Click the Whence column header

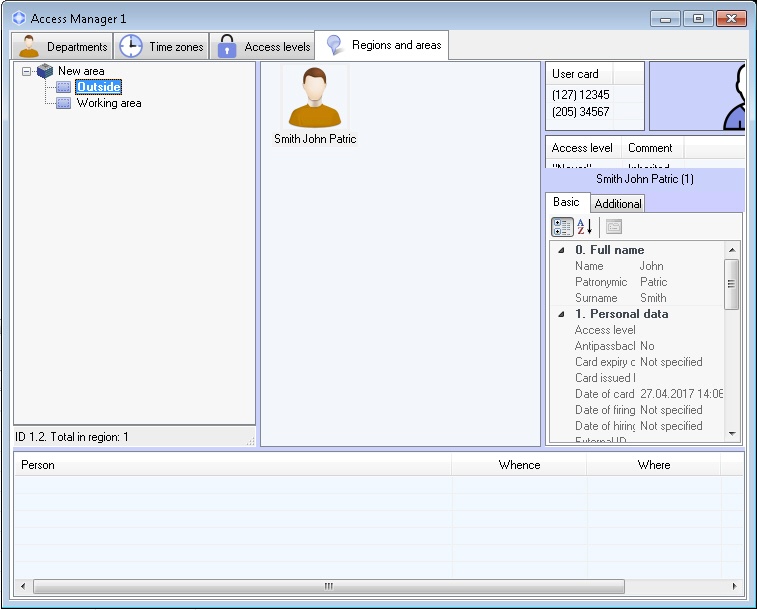pyautogui.click(x=519, y=465)
